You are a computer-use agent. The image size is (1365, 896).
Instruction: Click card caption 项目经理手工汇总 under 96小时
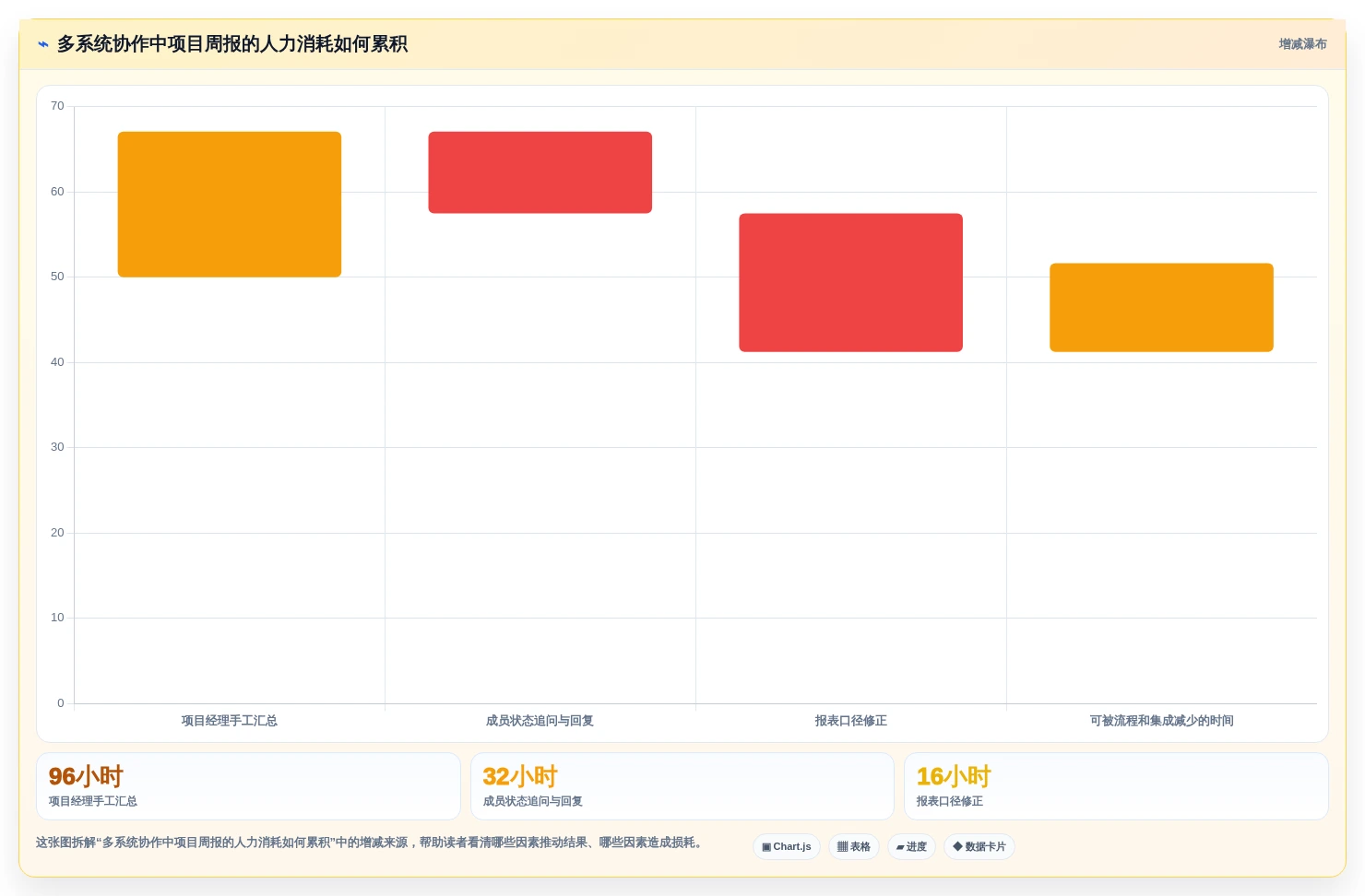click(93, 801)
